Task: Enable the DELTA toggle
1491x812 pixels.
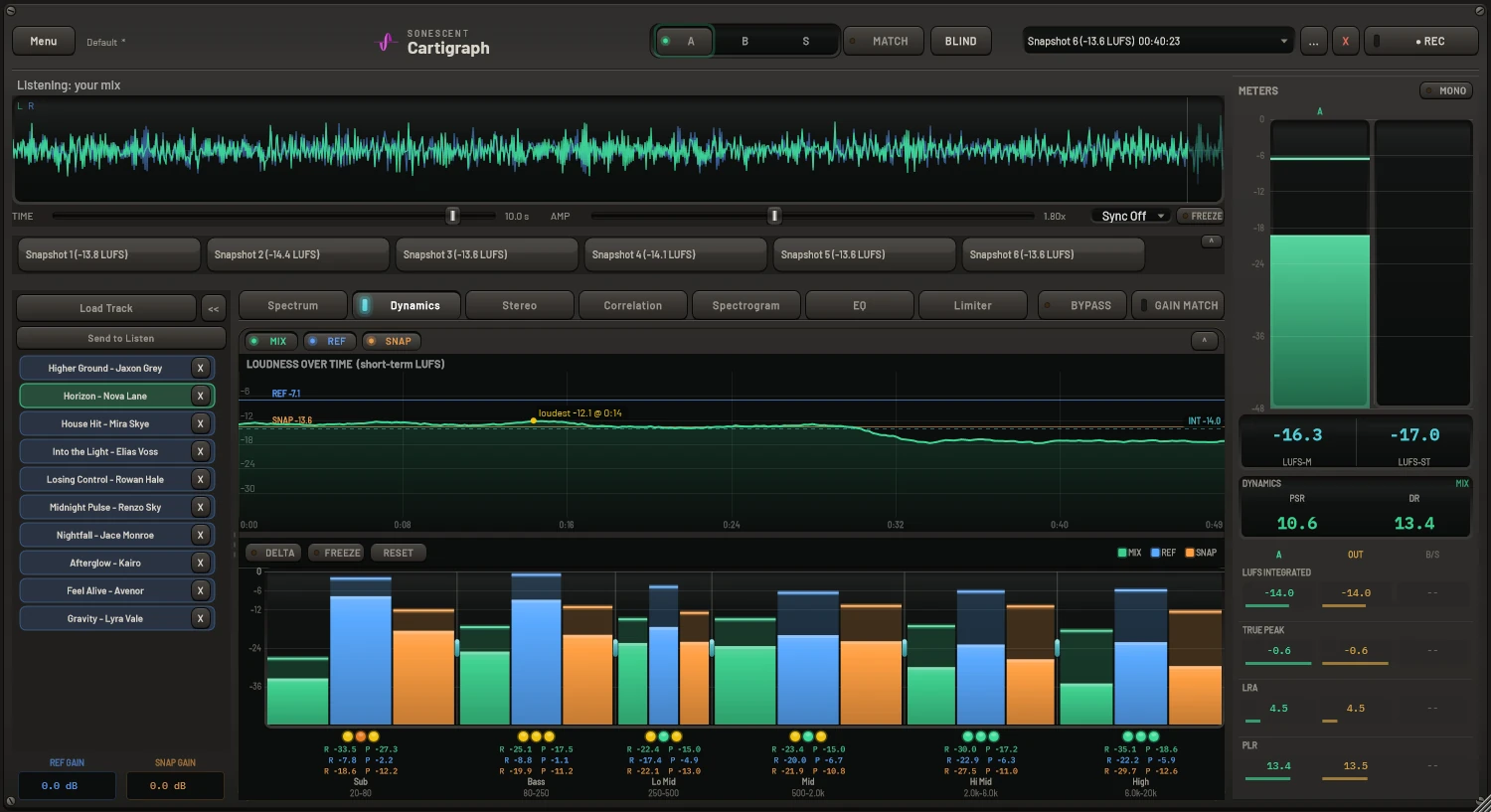Action: pos(272,553)
